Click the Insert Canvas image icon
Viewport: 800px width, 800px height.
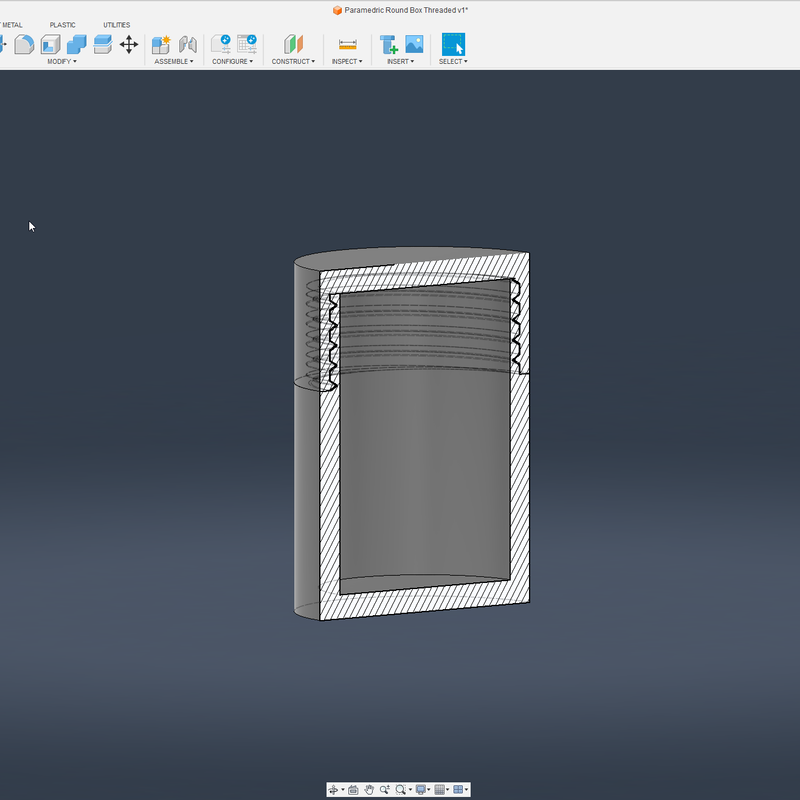click(x=414, y=44)
